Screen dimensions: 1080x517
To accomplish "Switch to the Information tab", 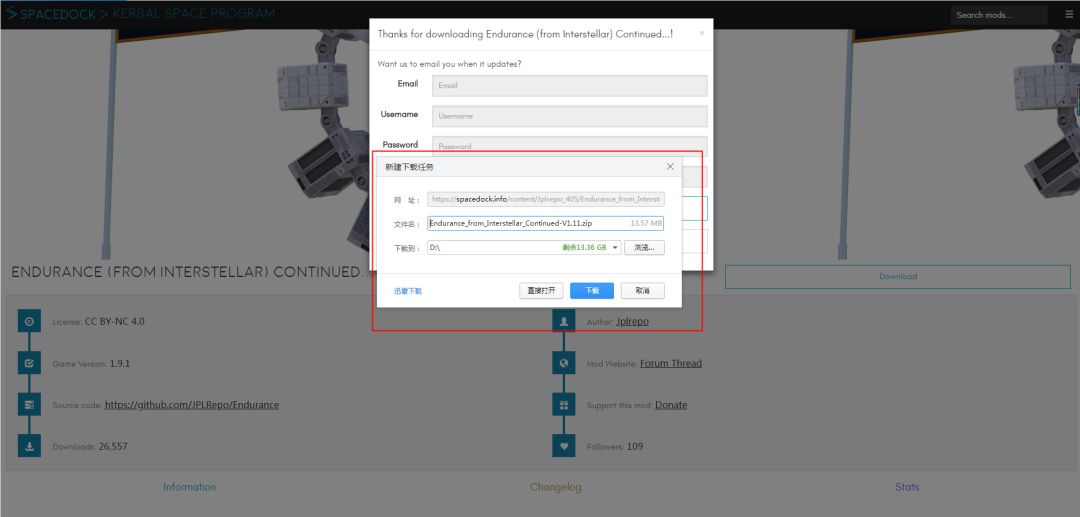I will coord(189,487).
